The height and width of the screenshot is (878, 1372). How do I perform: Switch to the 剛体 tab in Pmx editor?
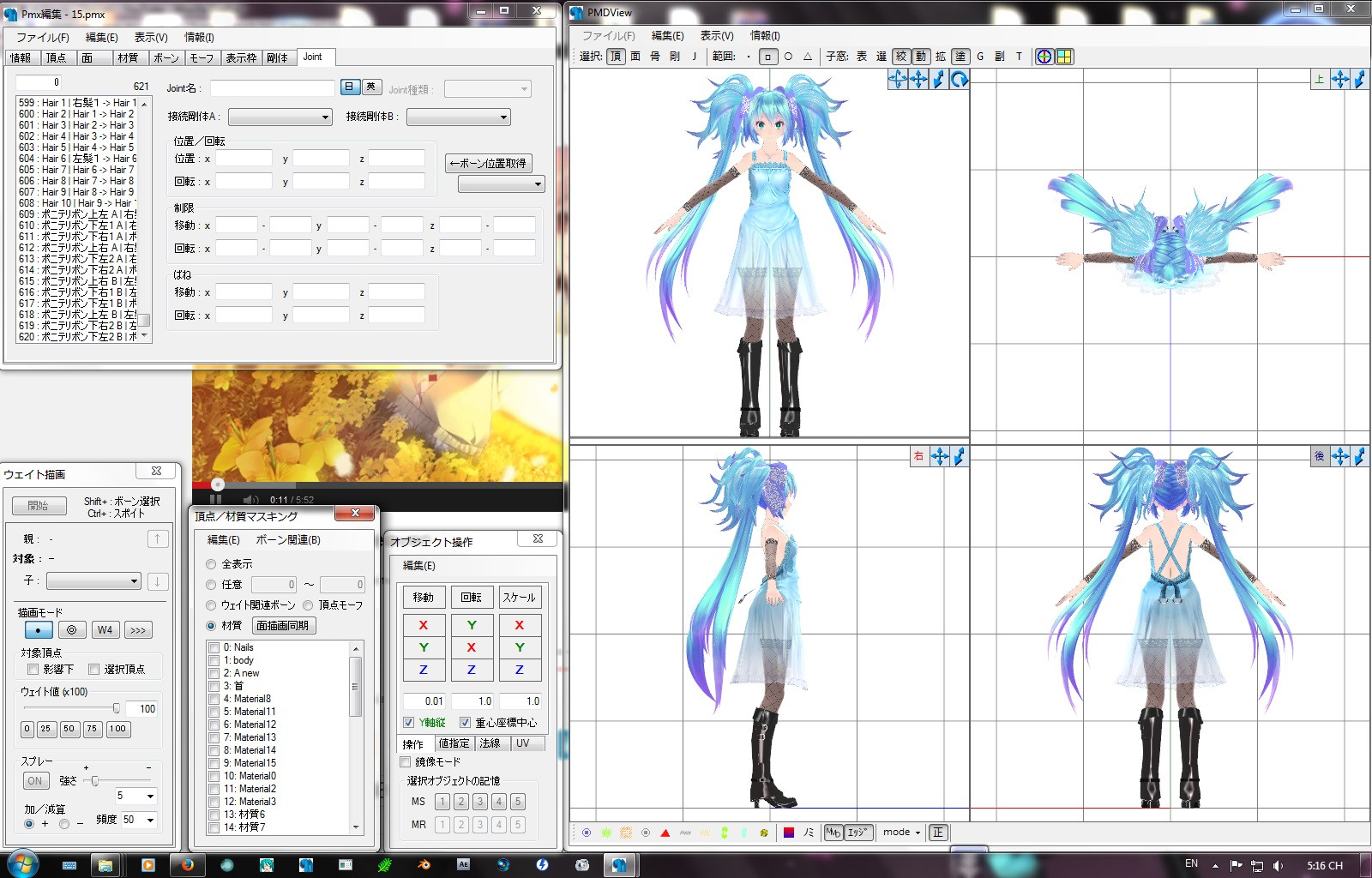point(278,58)
